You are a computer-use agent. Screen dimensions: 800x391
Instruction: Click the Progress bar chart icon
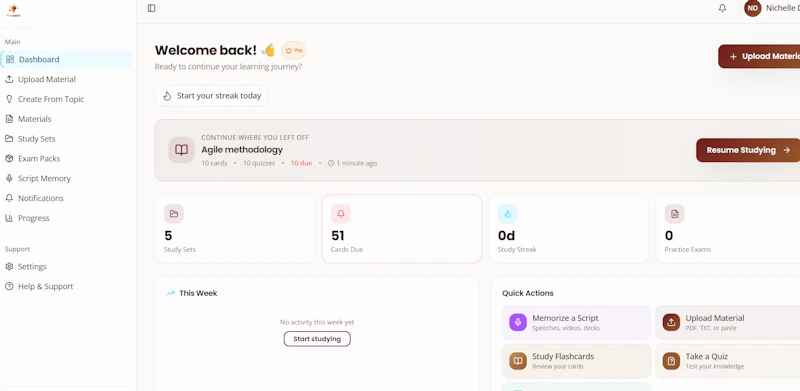9,218
